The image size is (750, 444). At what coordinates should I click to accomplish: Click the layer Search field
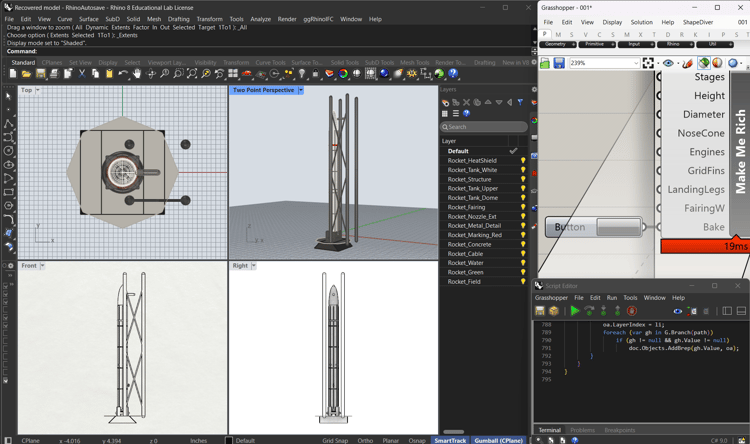point(485,127)
